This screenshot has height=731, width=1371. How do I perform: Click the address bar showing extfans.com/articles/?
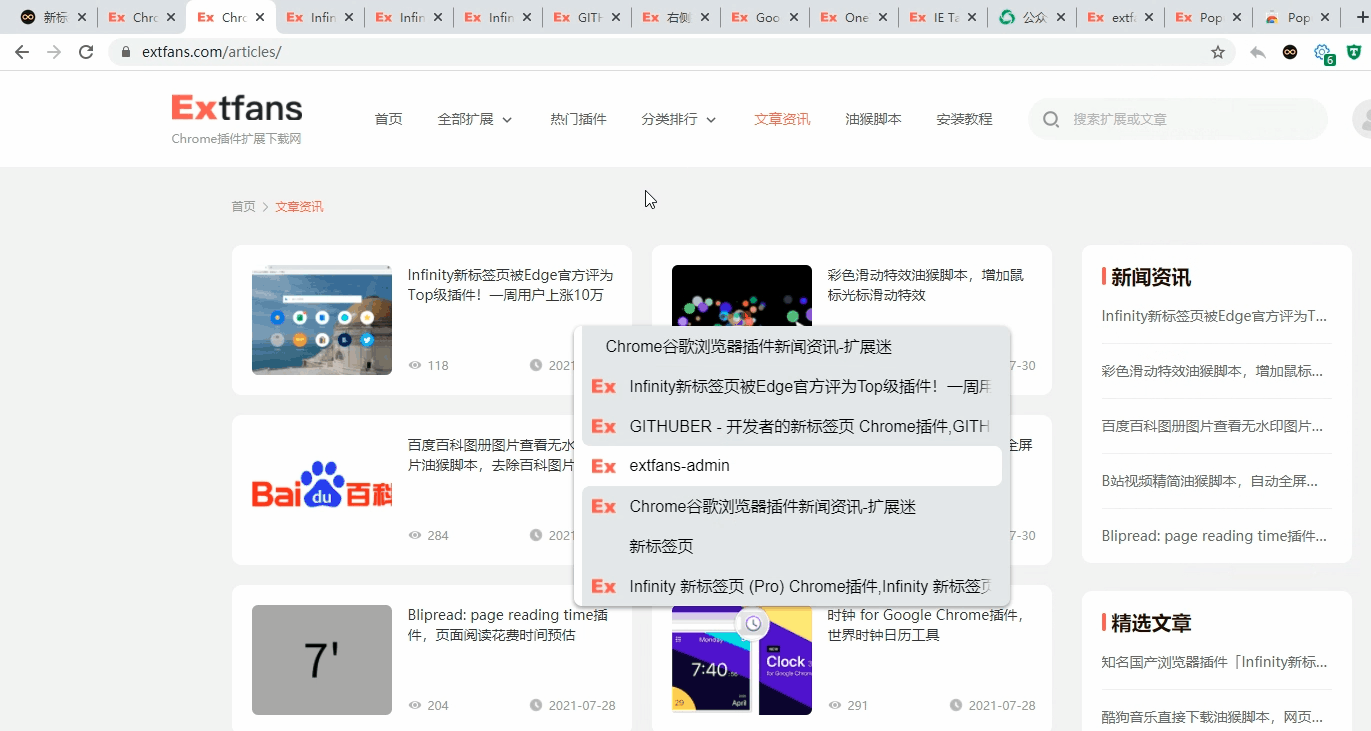tap(672, 52)
